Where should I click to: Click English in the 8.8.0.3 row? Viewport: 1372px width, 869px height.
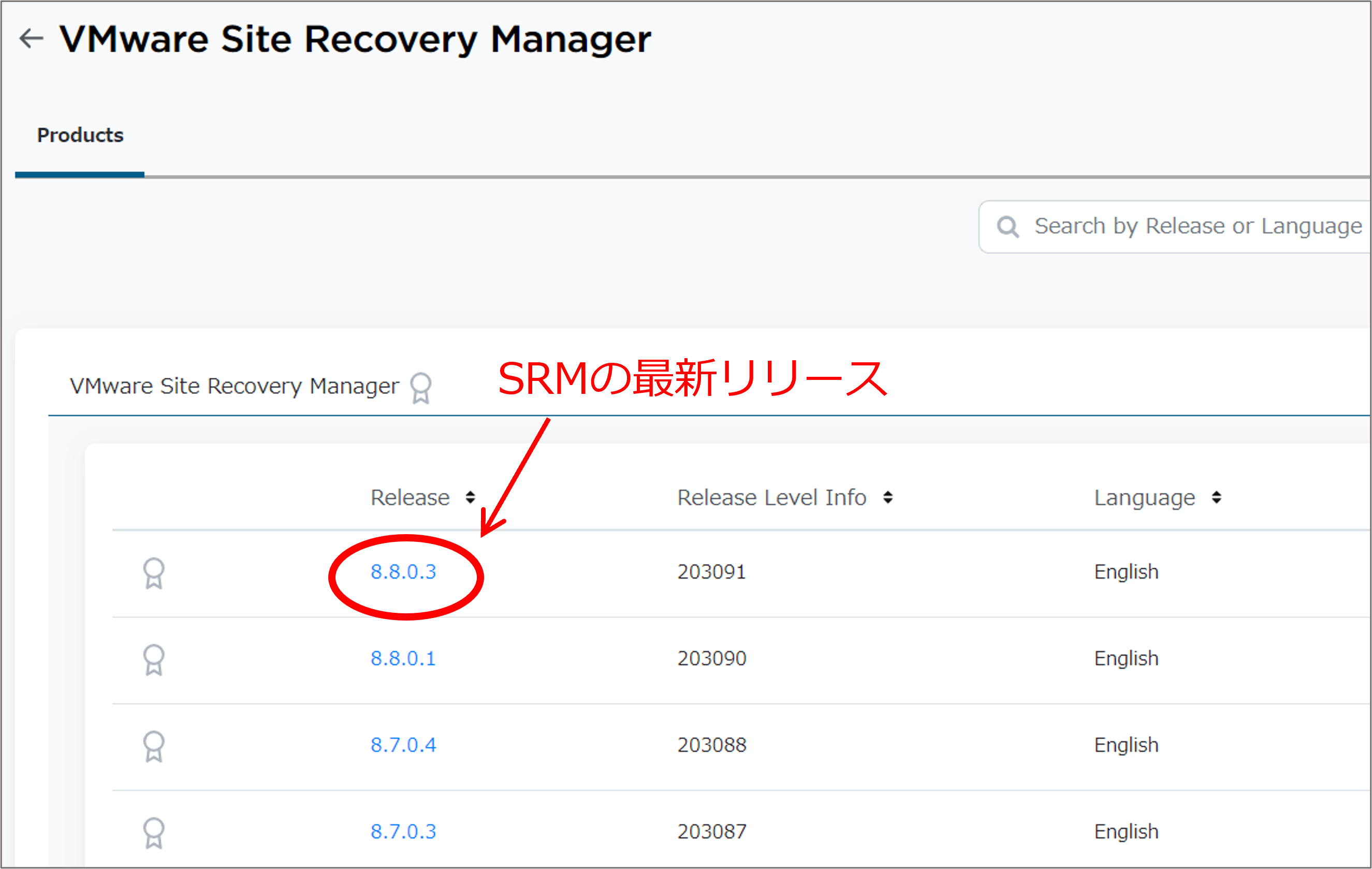tap(1127, 572)
